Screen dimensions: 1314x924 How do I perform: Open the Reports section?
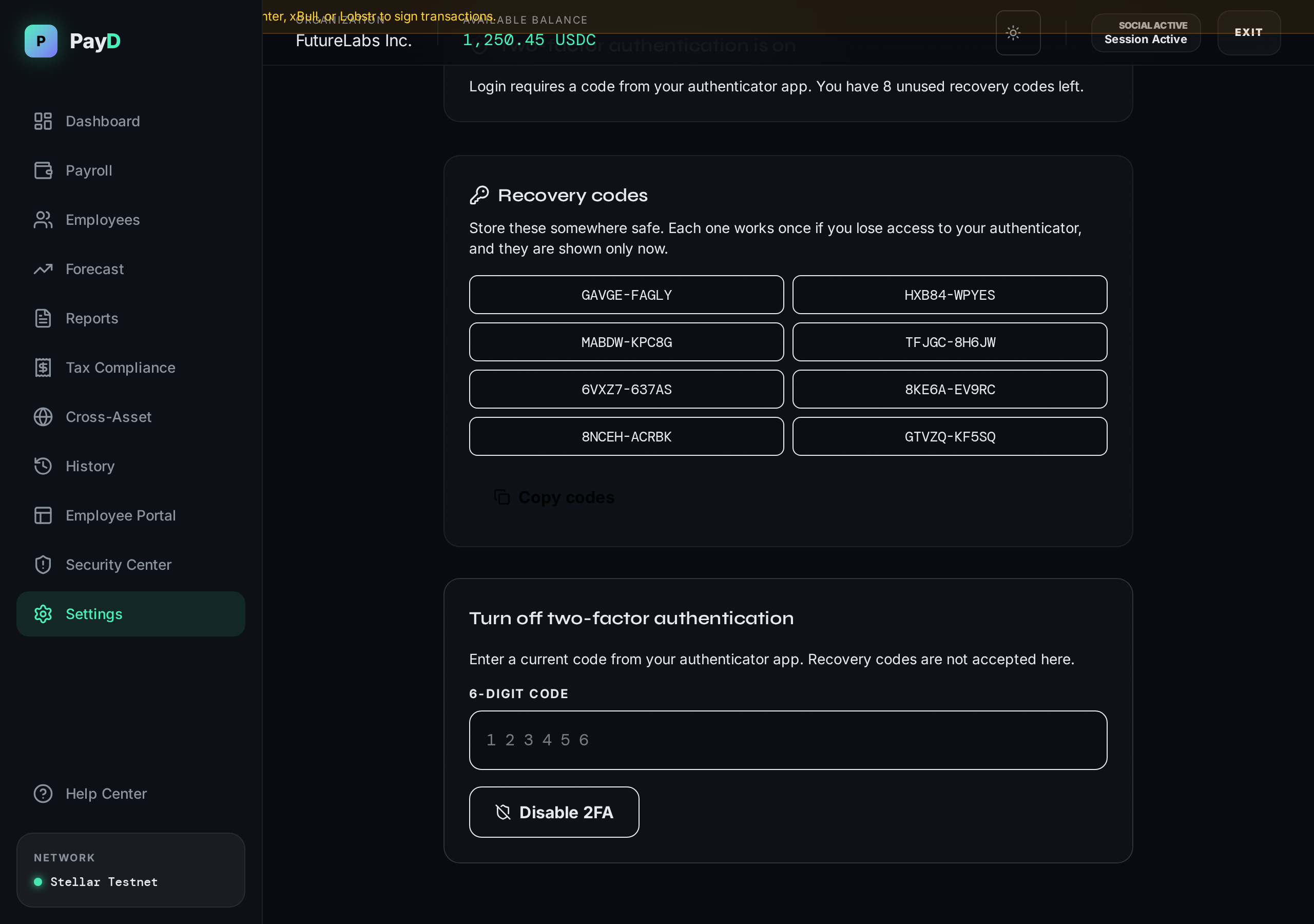pos(130,318)
